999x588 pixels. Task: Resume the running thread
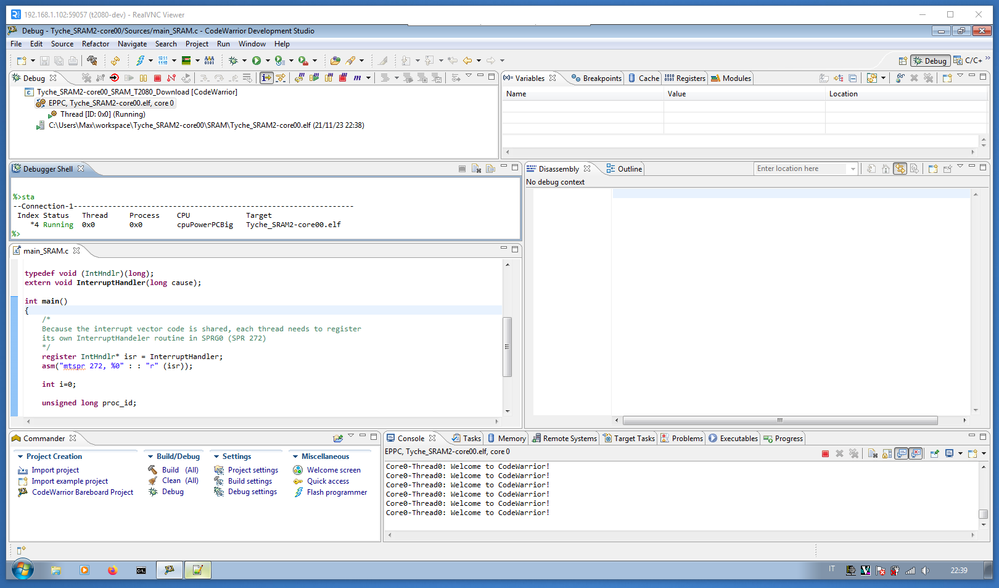[128, 78]
